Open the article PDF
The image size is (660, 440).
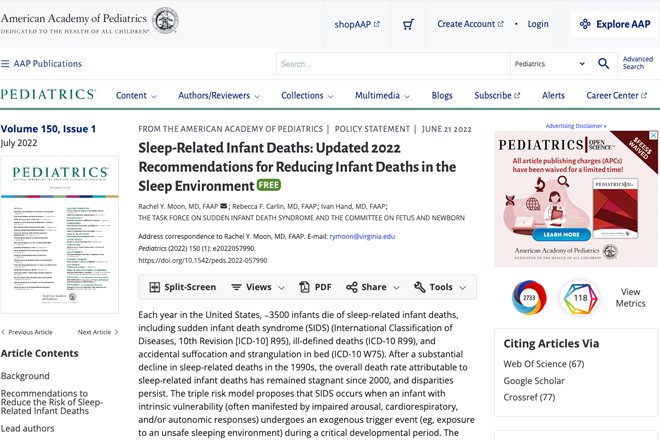point(315,287)
